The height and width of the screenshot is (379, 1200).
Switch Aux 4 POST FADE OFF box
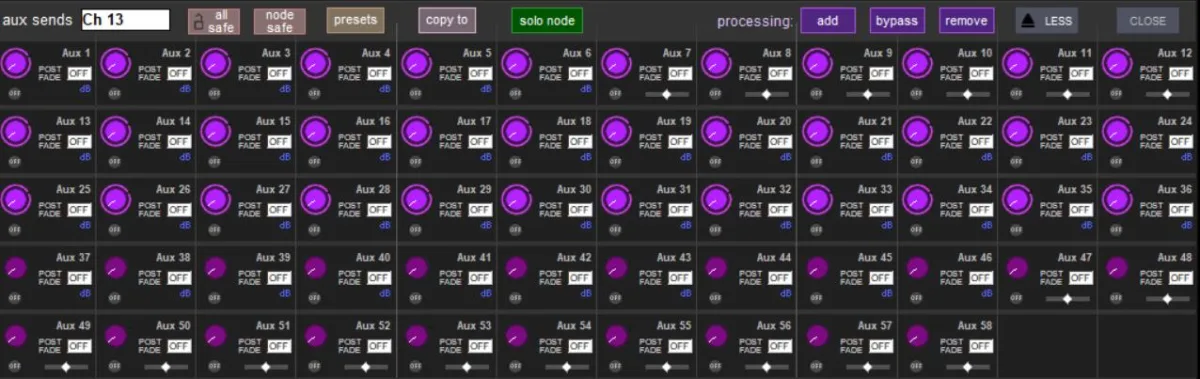coord(379,73)
